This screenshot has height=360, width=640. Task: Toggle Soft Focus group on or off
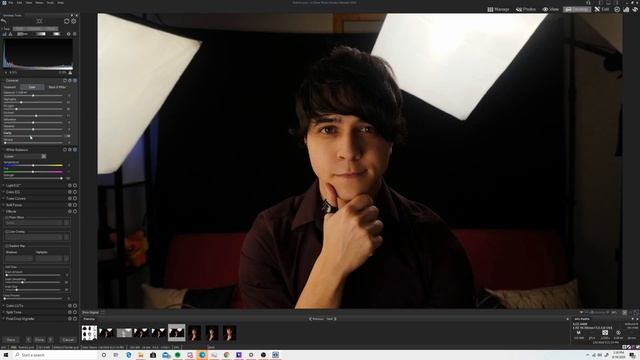[x=75, y=205]
